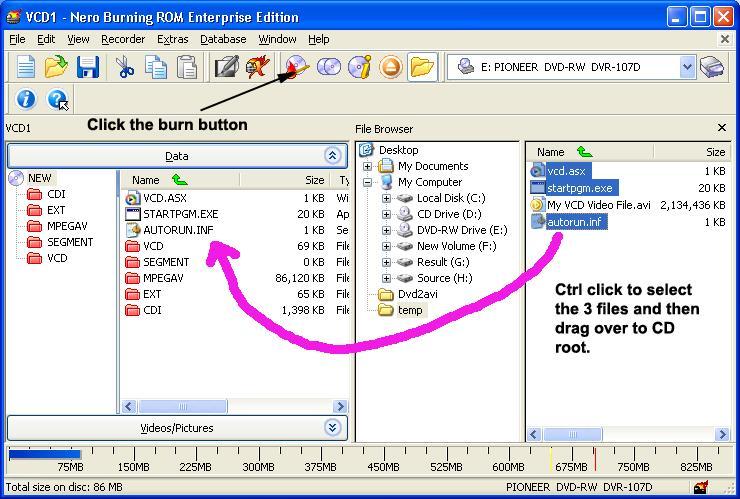740x499 pixels.
Task: Select the temp folder in File Browser
Action: click(x=410, y=310)
